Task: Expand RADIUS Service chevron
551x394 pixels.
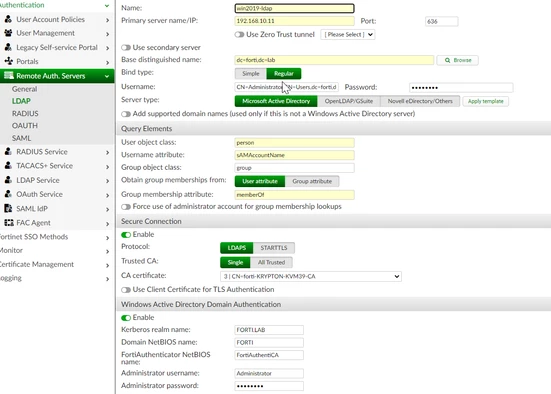Action: click(x=107, y=153)
